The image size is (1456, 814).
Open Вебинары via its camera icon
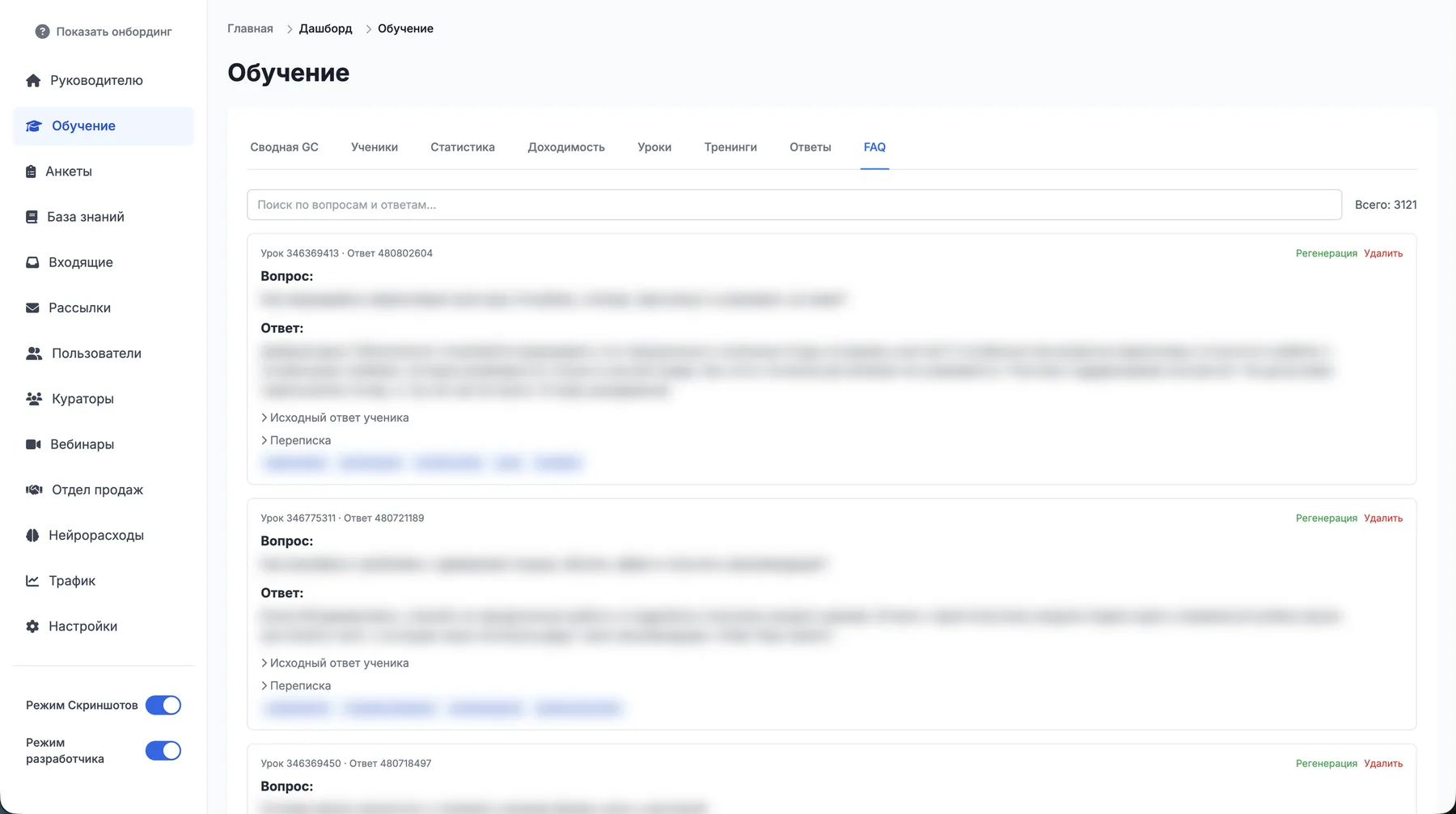(33, 444)
